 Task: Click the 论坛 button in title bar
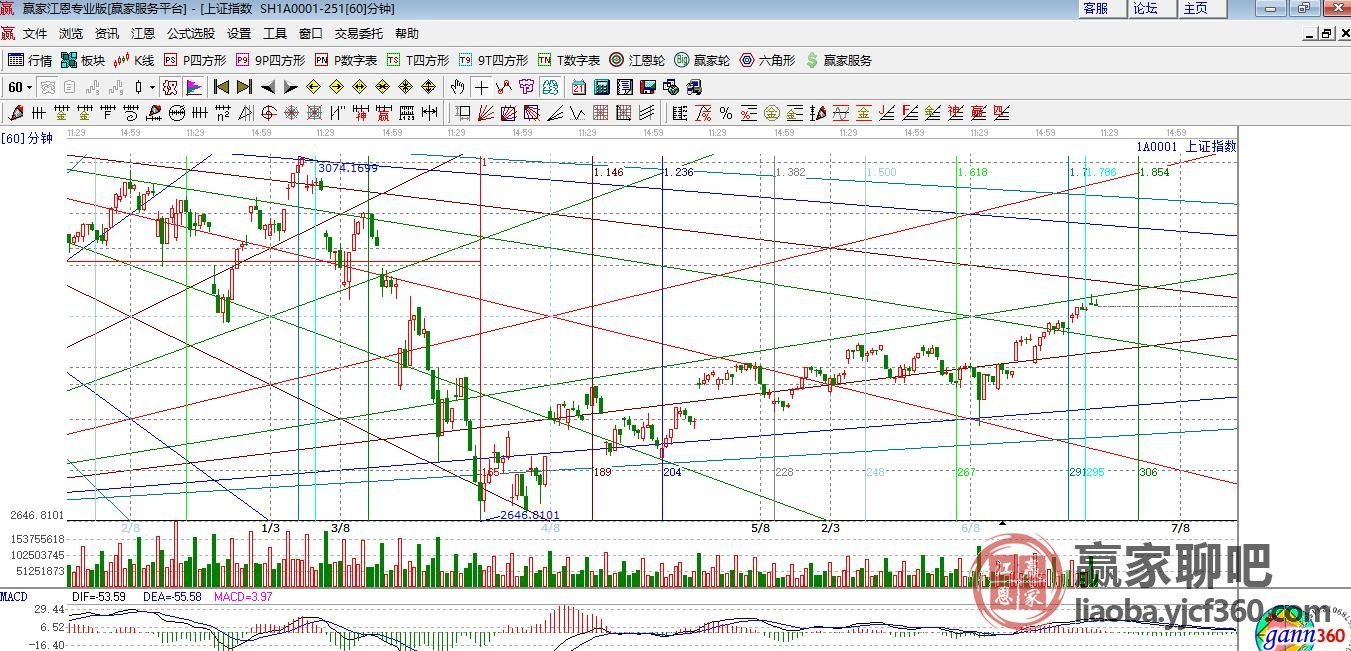(x=1151, y=8)
